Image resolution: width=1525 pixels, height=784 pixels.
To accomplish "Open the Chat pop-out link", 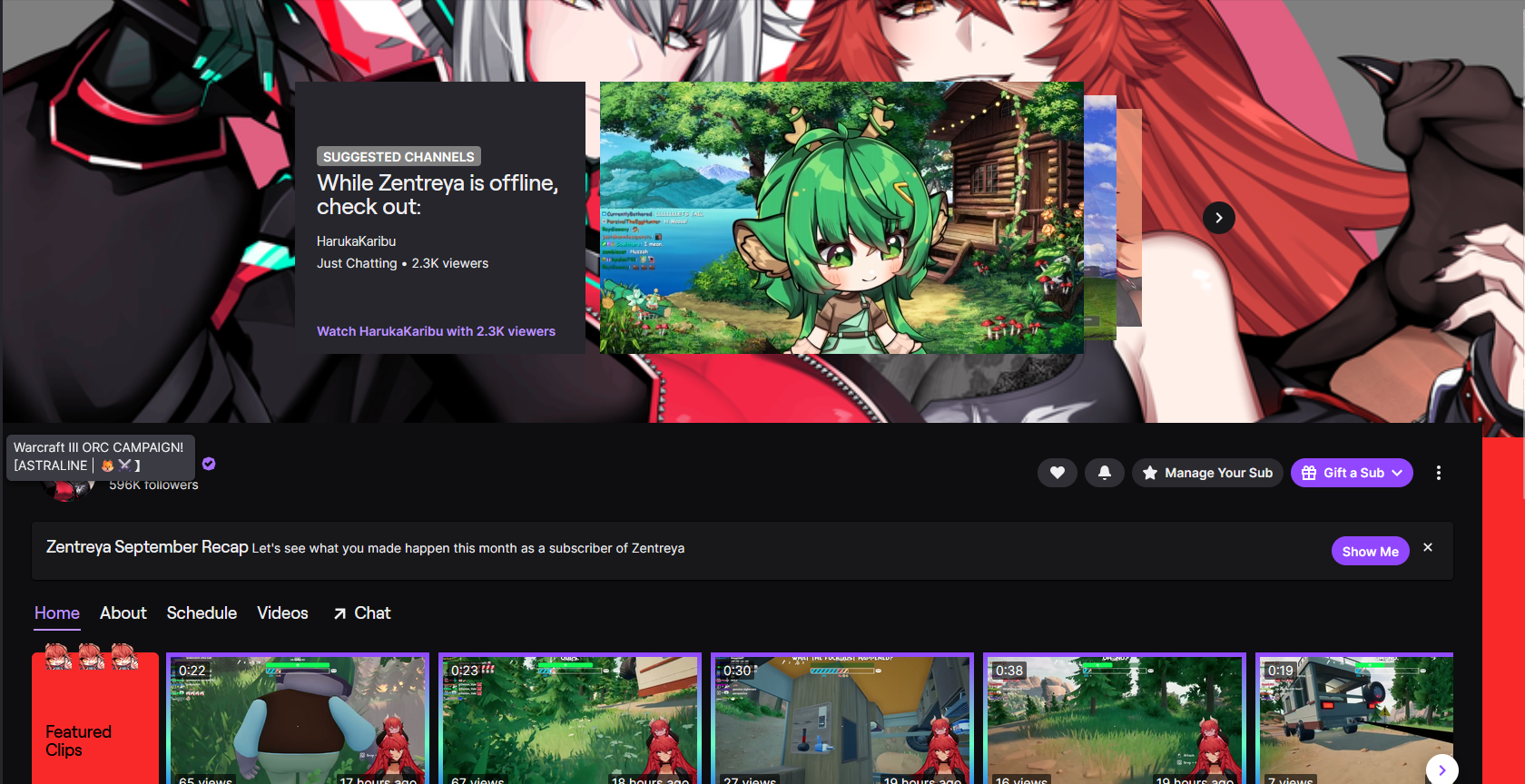I will 362,613.
